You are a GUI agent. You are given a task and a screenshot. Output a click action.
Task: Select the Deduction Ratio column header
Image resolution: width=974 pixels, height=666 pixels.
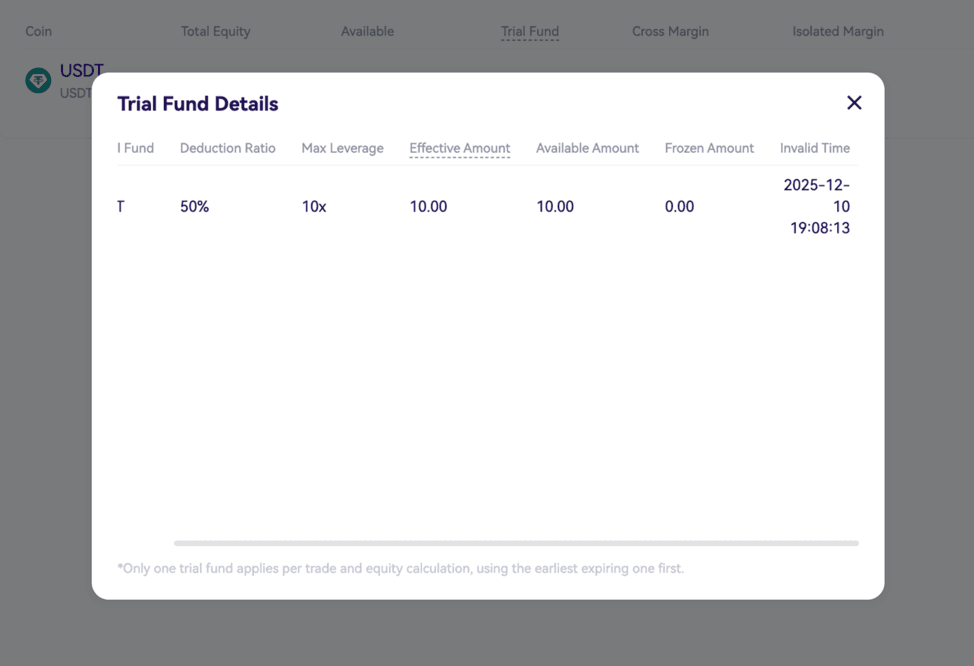(x=227, y=148)
